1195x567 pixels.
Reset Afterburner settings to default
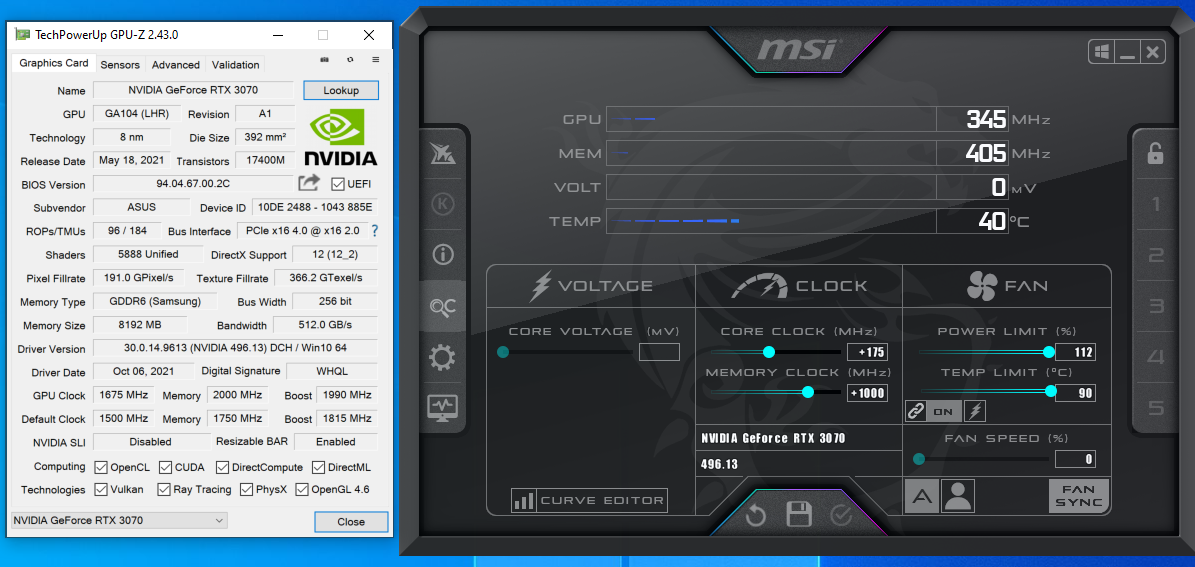coord(755,516)
